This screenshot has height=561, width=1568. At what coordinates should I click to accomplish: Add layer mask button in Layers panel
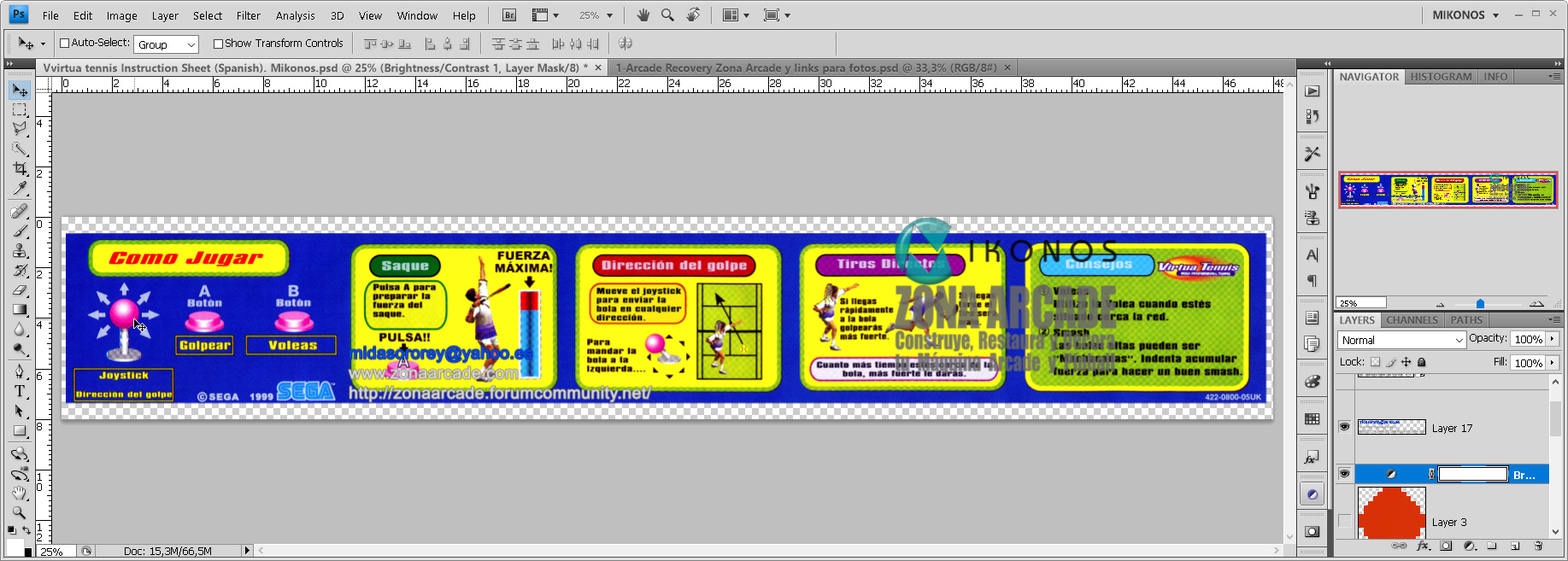pyautogui.click(x=1446, y=546)
